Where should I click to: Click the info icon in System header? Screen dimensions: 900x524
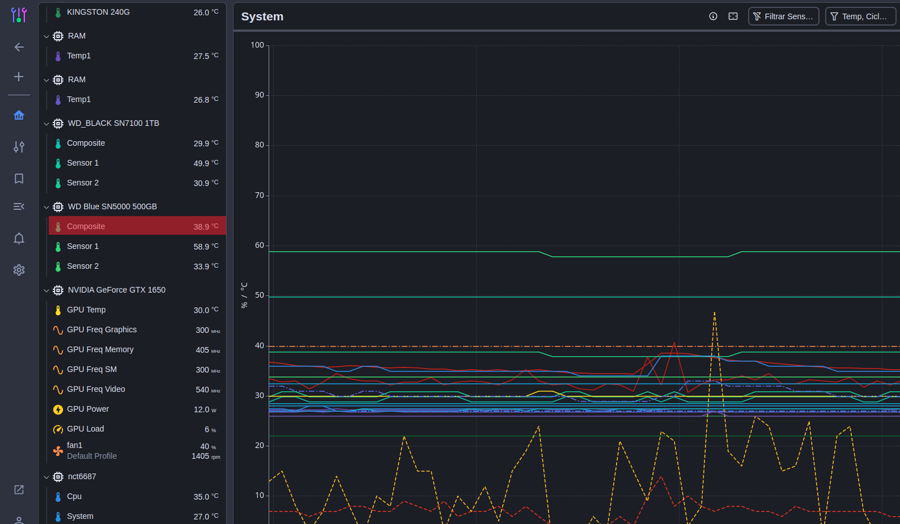[x=713, y=17]
